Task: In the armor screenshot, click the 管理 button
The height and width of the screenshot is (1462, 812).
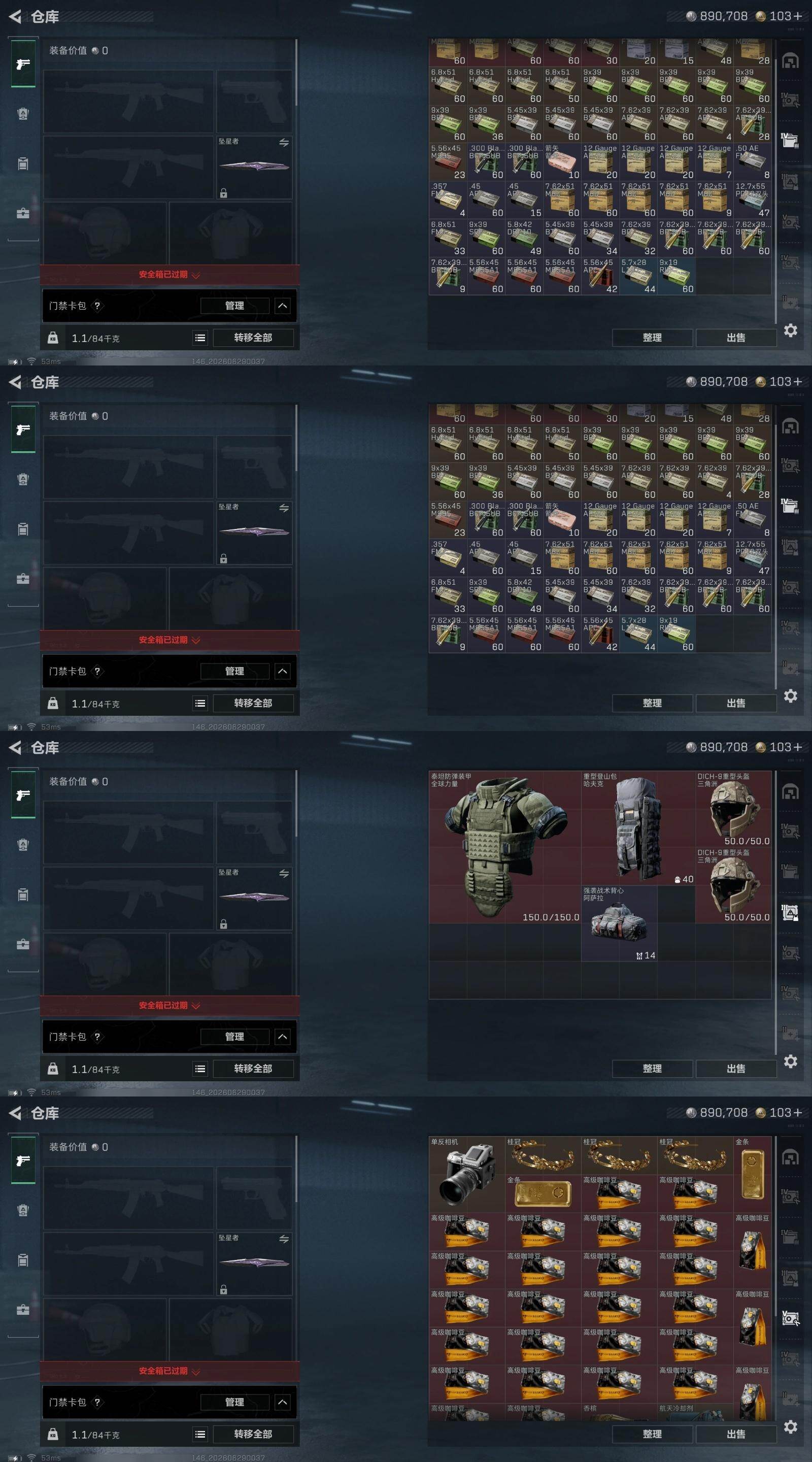Action: click(x=234, y=1037)
